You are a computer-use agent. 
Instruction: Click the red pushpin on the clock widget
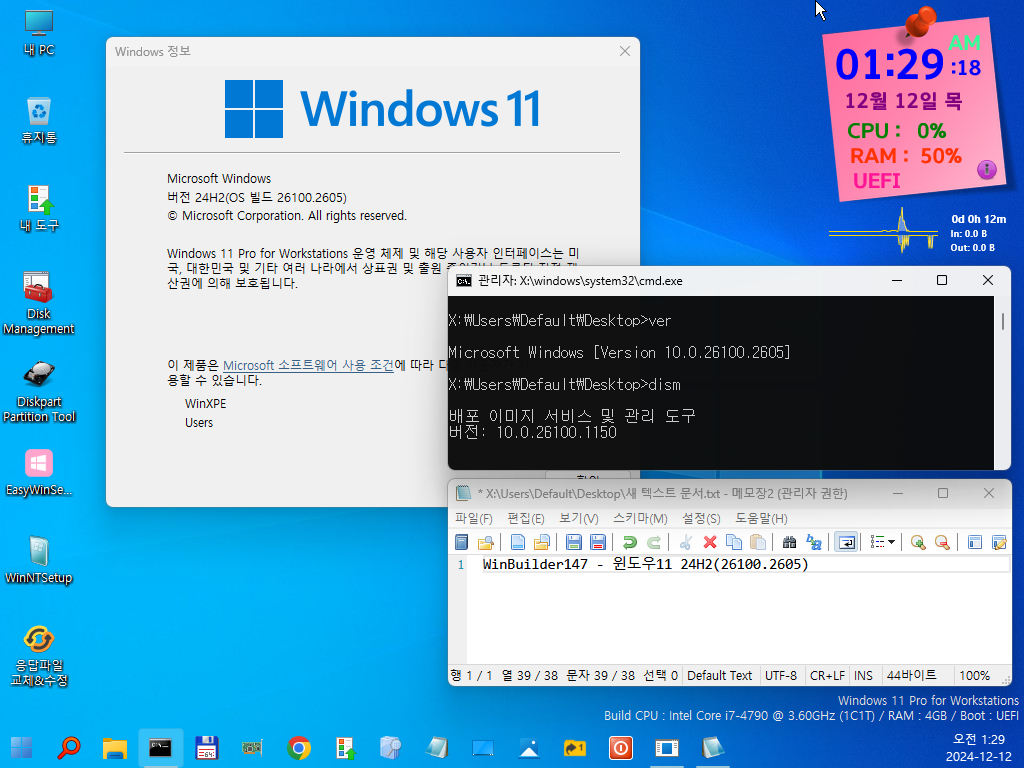click(x=921, y=22)
